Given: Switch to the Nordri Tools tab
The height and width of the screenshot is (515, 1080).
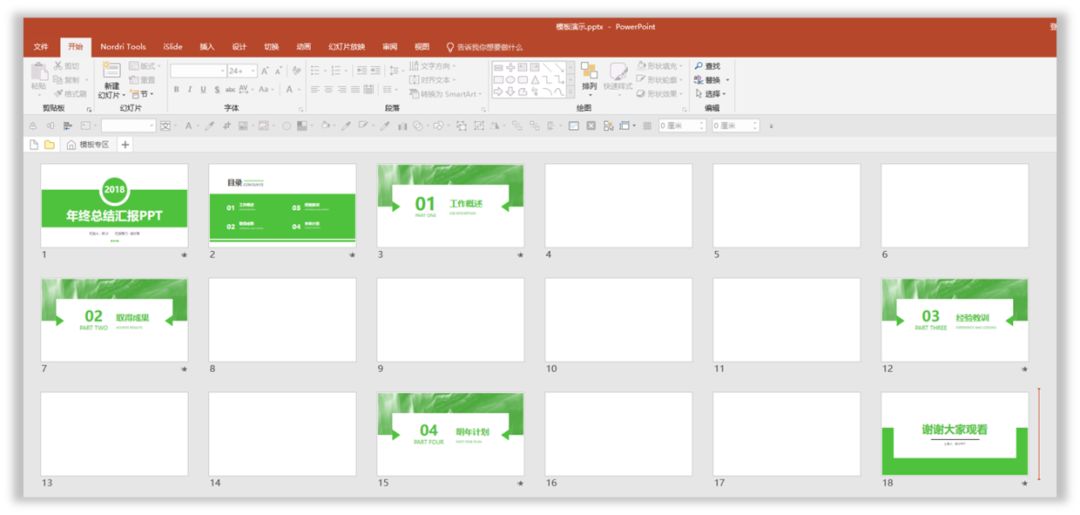Looking at the screenshot, I should pos(123,47).
